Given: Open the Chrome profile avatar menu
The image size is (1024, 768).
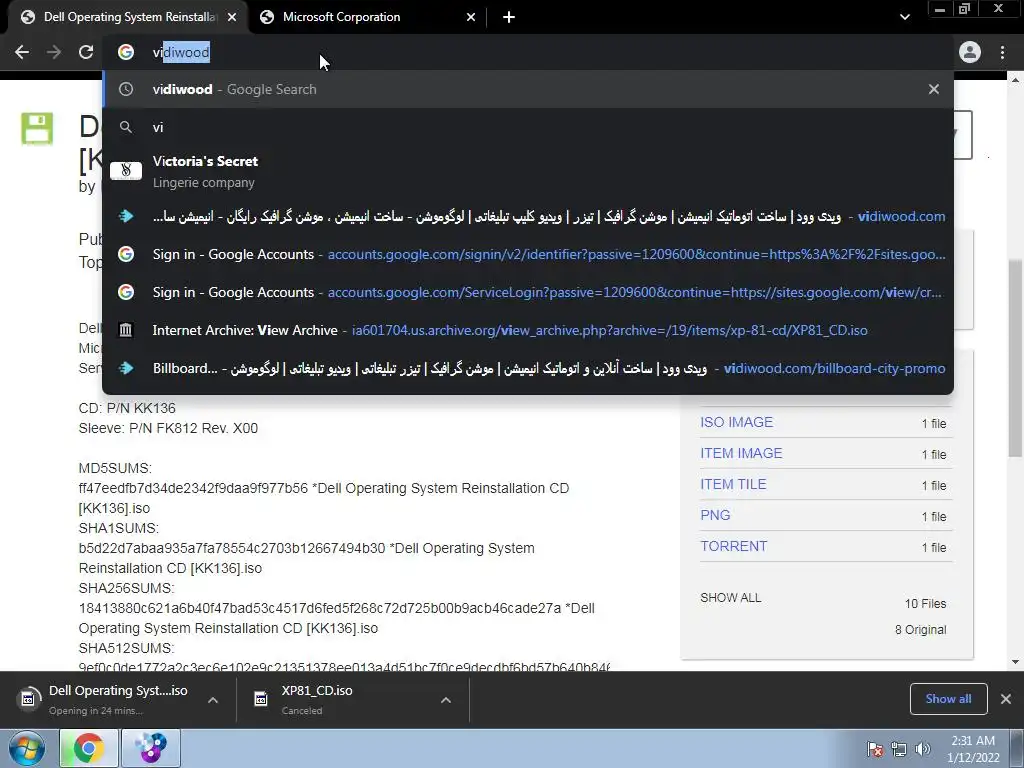Looking at the screenshot, I should tap(970, 52).
